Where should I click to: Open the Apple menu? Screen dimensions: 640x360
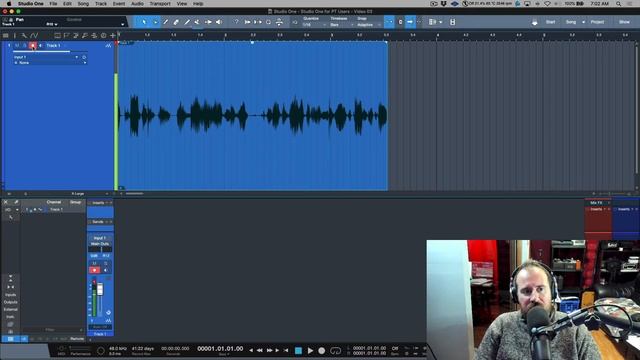coord(9,4)
